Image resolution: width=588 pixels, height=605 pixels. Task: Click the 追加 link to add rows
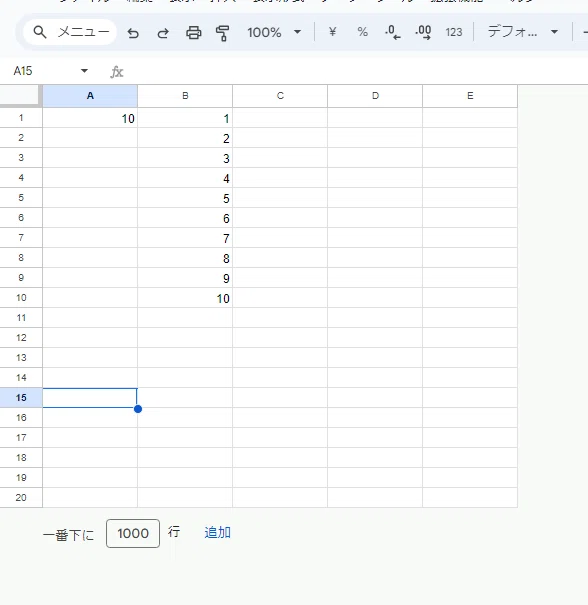(x=218, y=532)
